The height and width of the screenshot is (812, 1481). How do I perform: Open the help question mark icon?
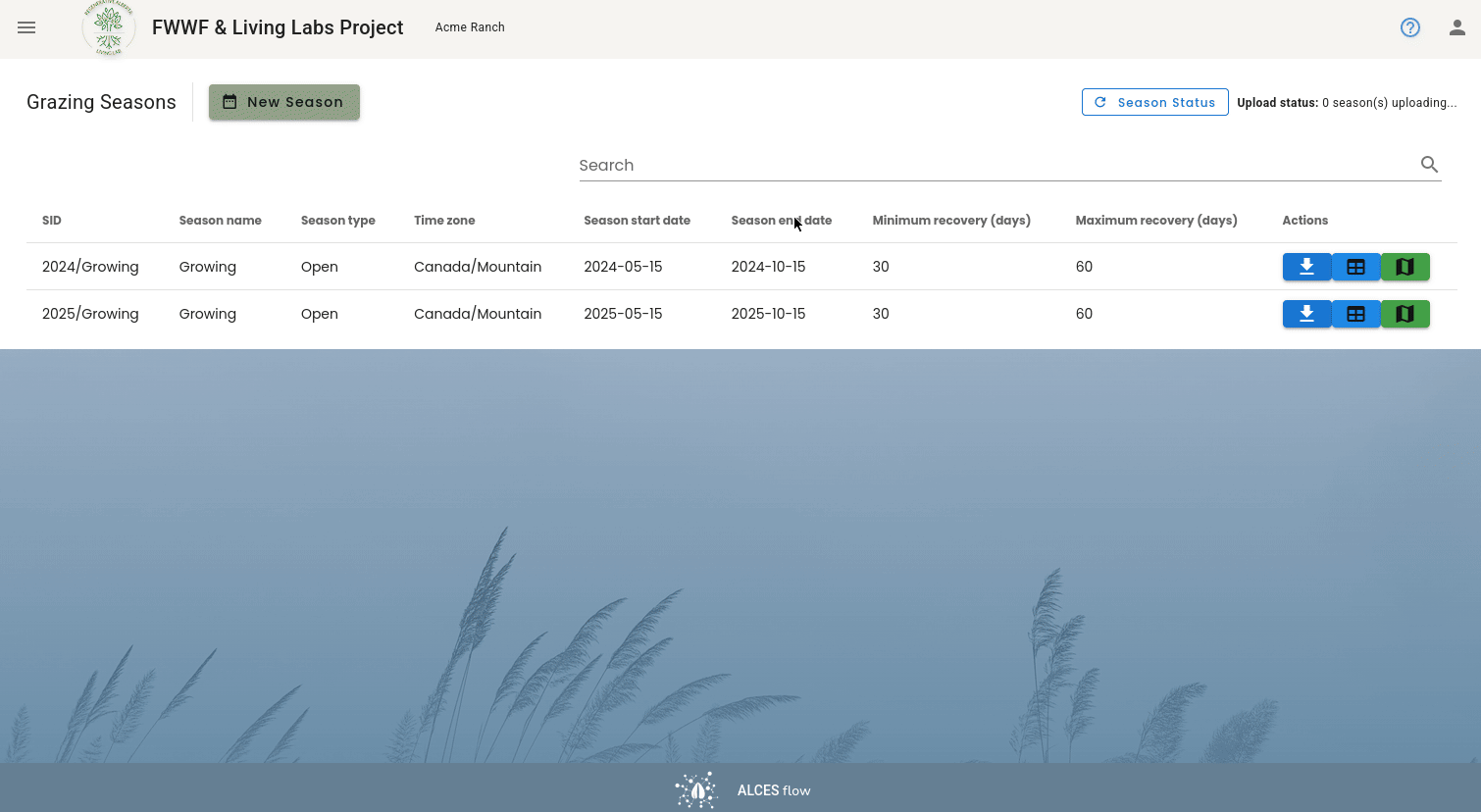(x=1410, y=27)
